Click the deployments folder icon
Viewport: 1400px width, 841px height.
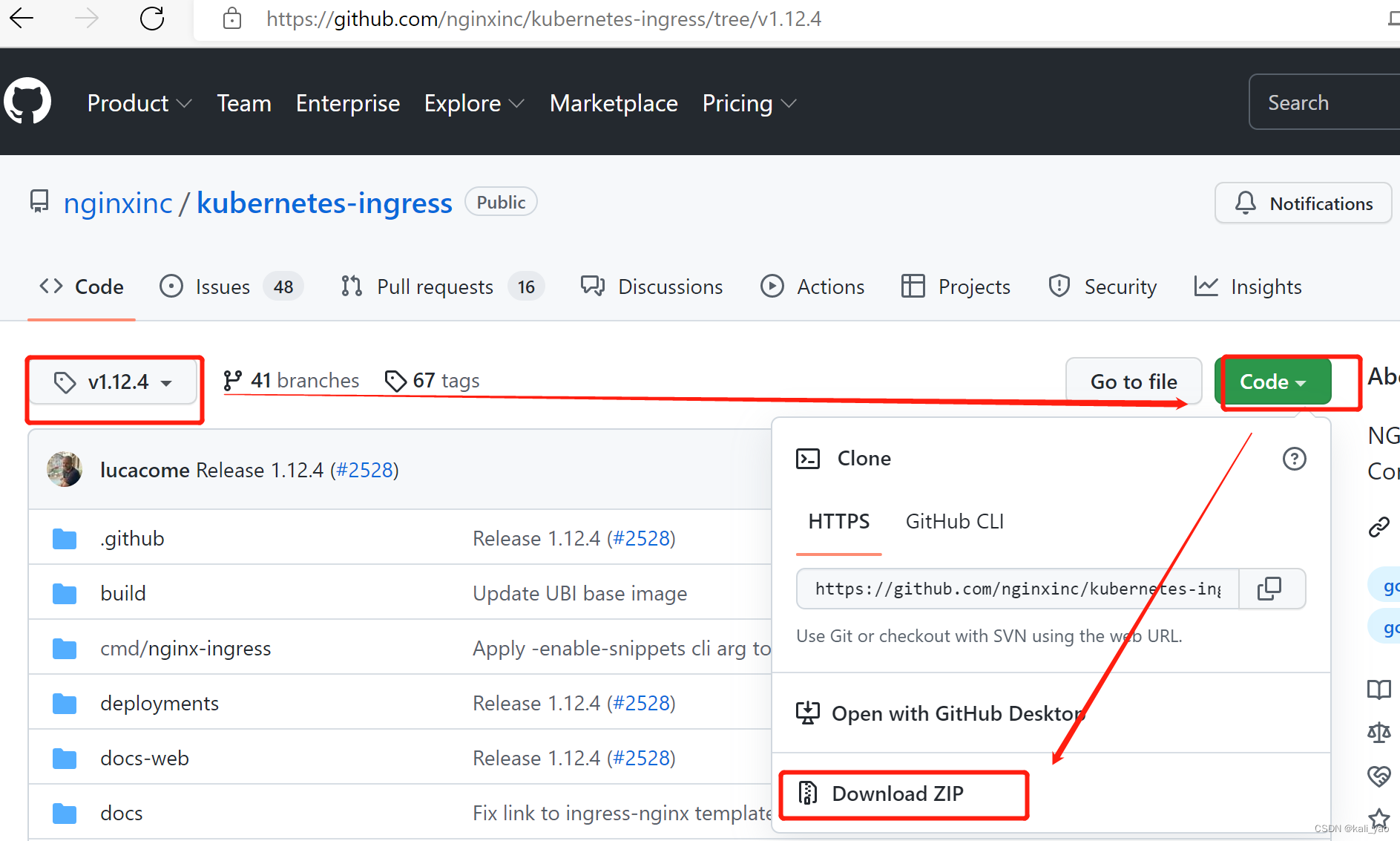(65, 704)
